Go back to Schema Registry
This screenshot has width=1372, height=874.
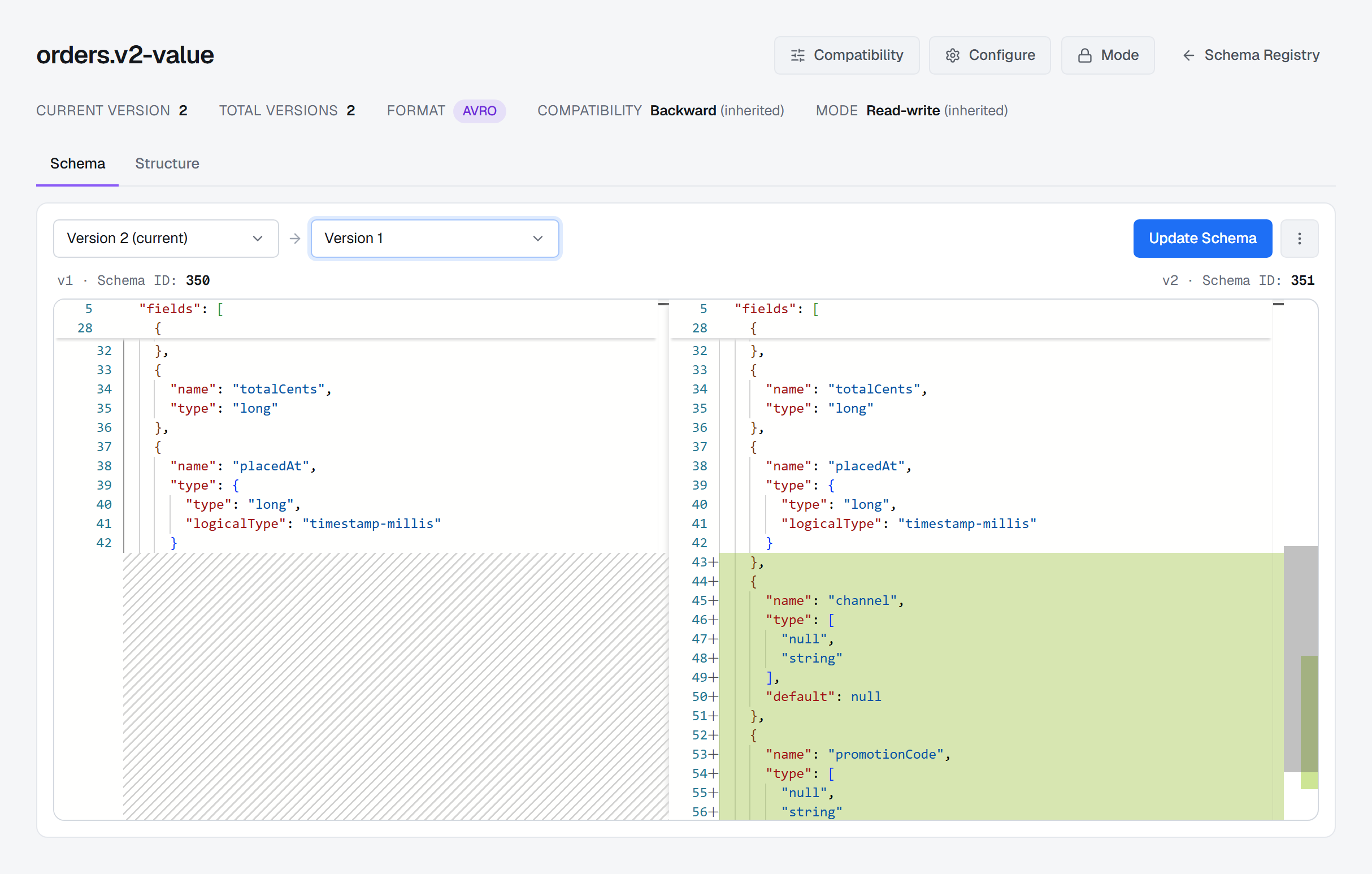[1250, 55]
